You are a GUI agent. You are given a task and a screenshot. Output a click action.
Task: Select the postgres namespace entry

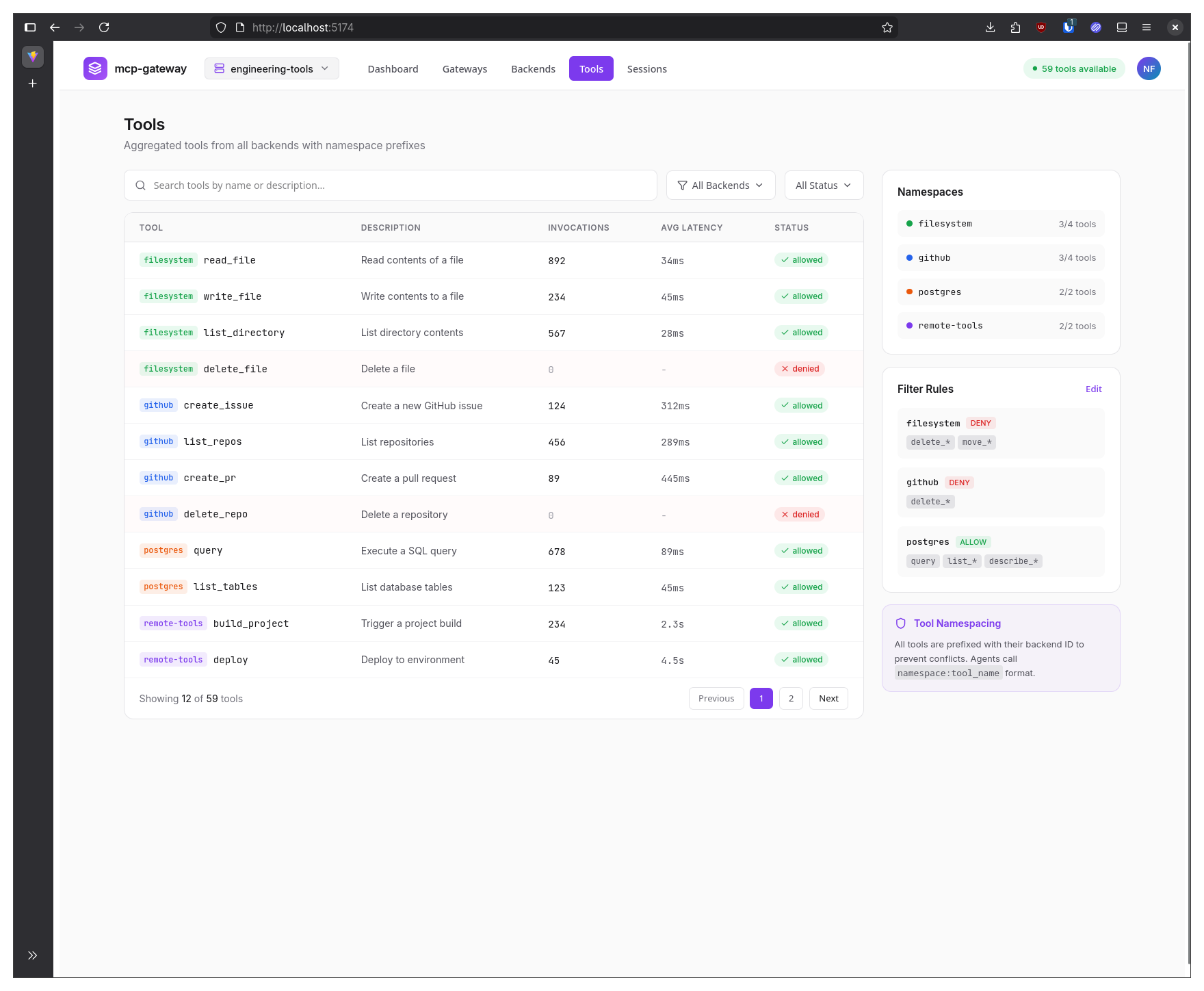coord(1001,292)
